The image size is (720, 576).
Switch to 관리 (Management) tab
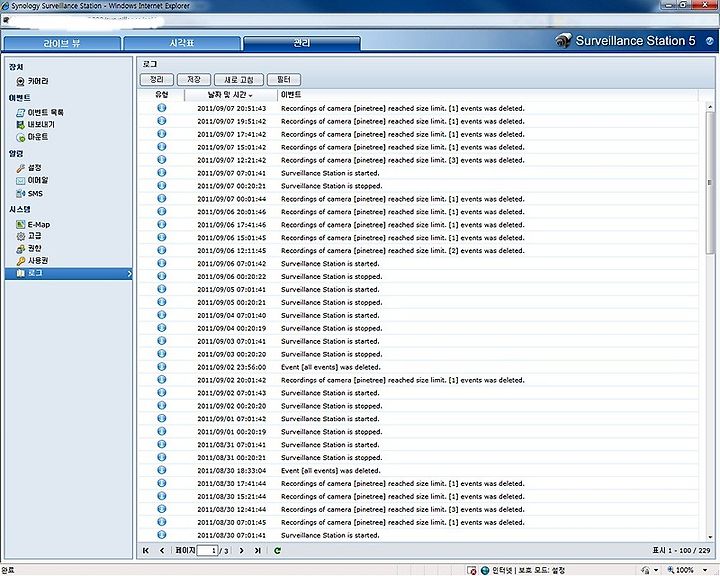(302, 43)
